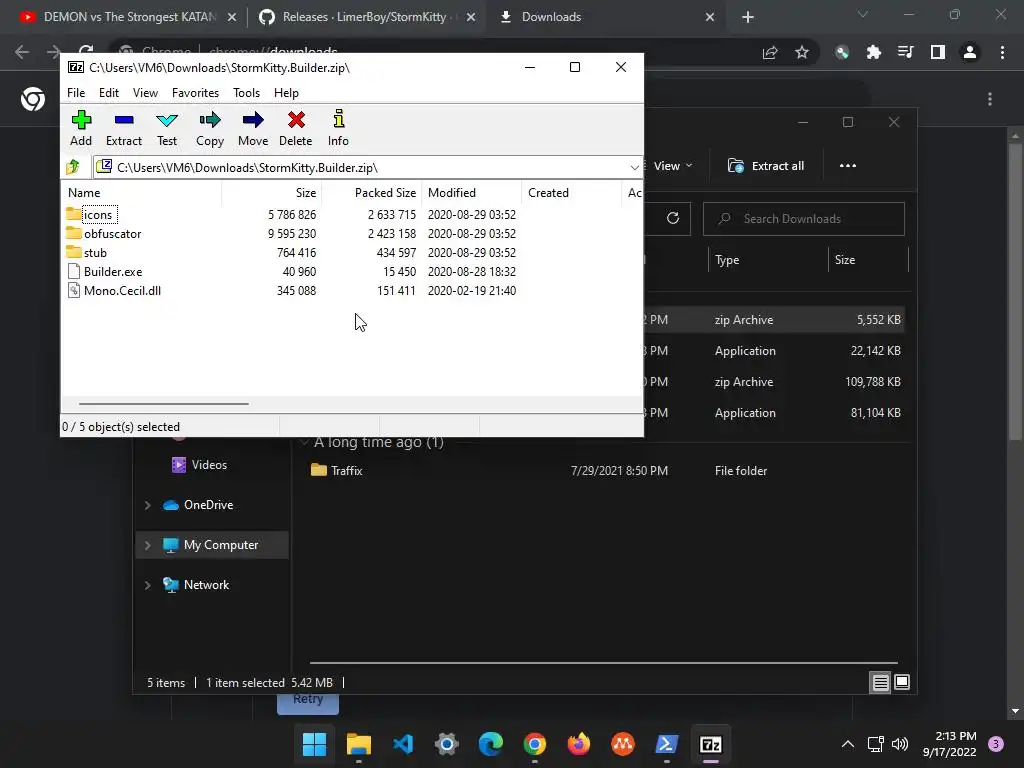Open the Windows Start menu

point(314,744)
